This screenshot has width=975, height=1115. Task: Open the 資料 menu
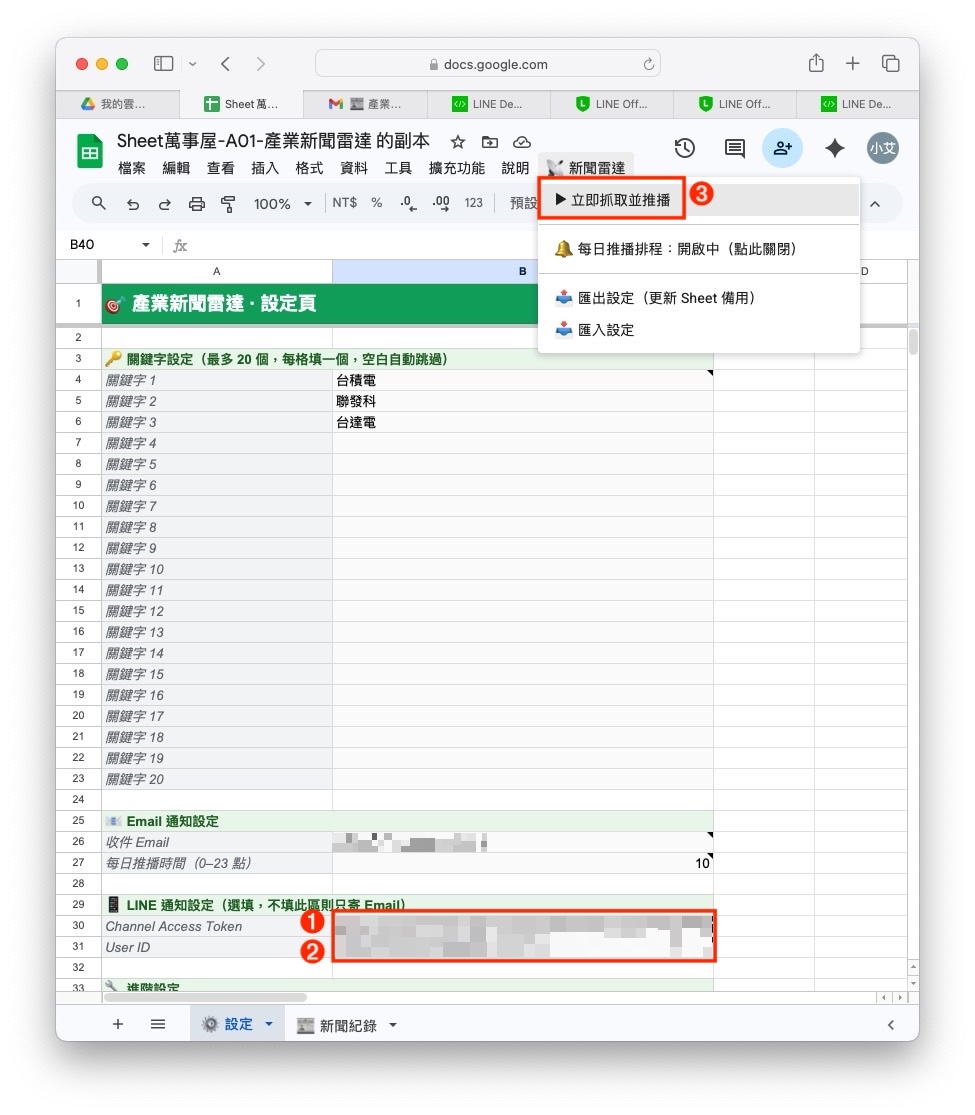[353, 168]
